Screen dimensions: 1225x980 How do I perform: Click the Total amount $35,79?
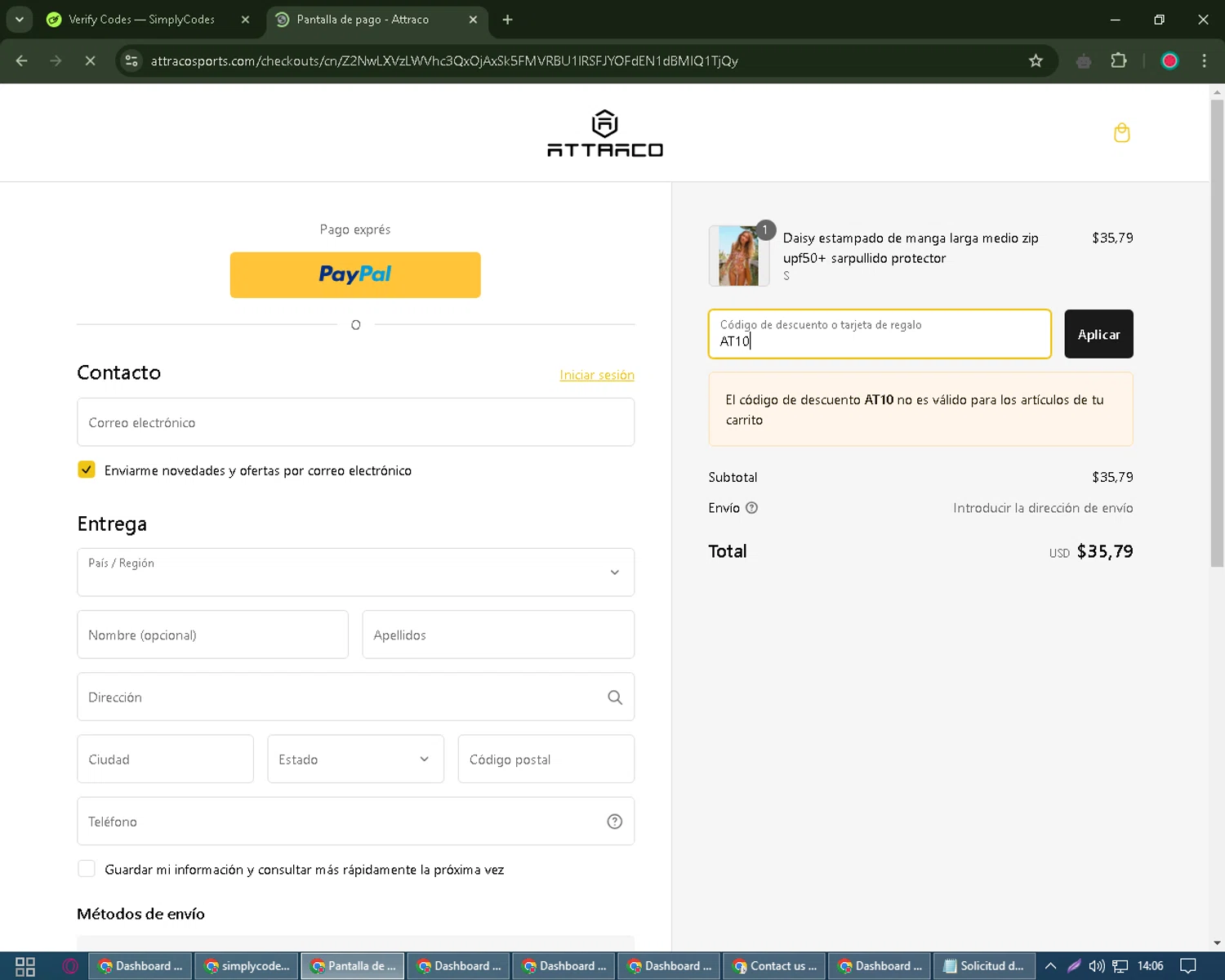(x=1105, y=551)
